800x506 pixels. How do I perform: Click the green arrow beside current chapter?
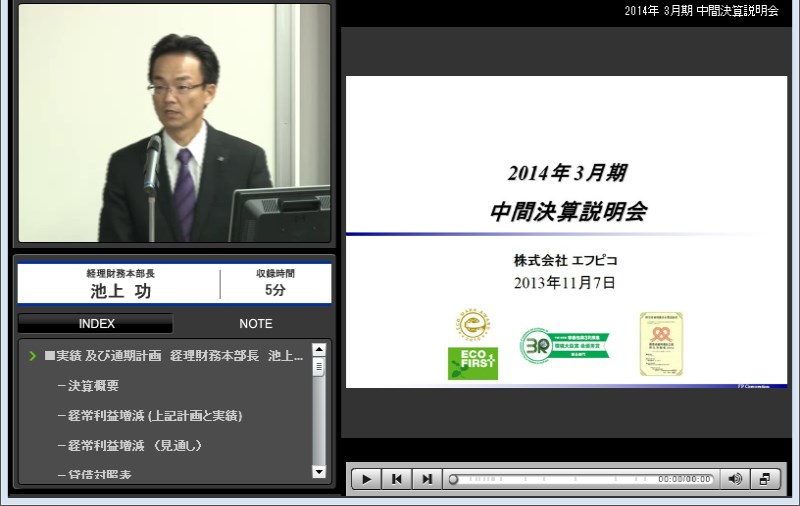(x=33, y=356)
